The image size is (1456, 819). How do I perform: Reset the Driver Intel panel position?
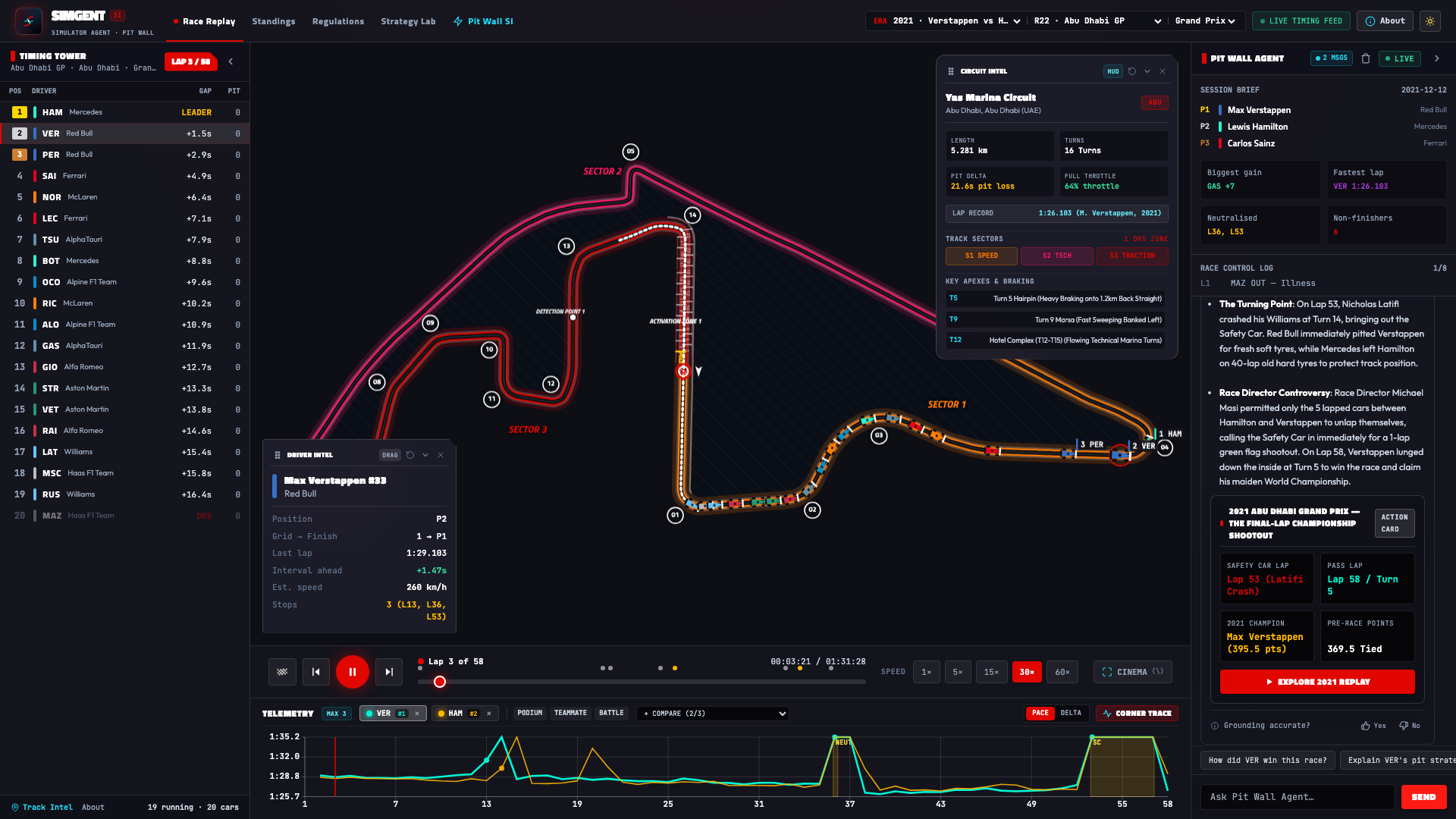(x=410, y=455)
